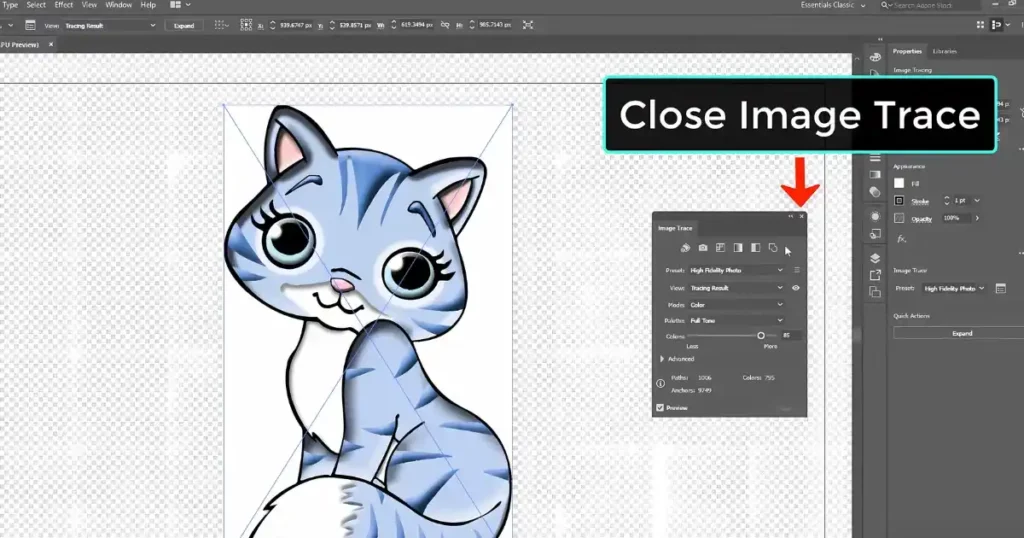This screenshot has width=1024, height=538.
Task: Open the Type menu
Action: pyautogui.click(x=10, y=5)
